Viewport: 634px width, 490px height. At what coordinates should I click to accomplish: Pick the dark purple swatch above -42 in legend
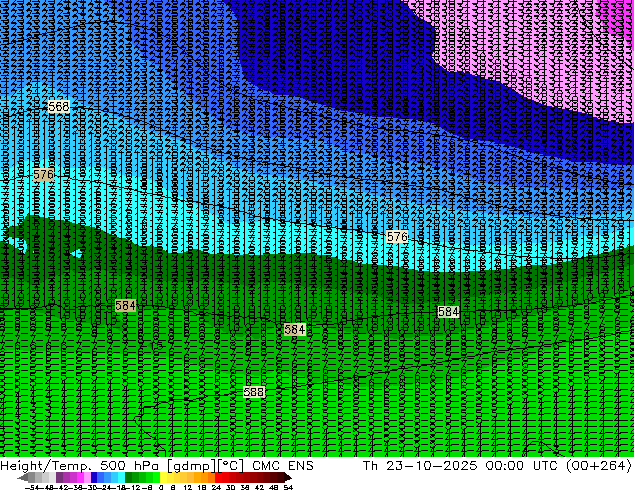coord(59,478)
